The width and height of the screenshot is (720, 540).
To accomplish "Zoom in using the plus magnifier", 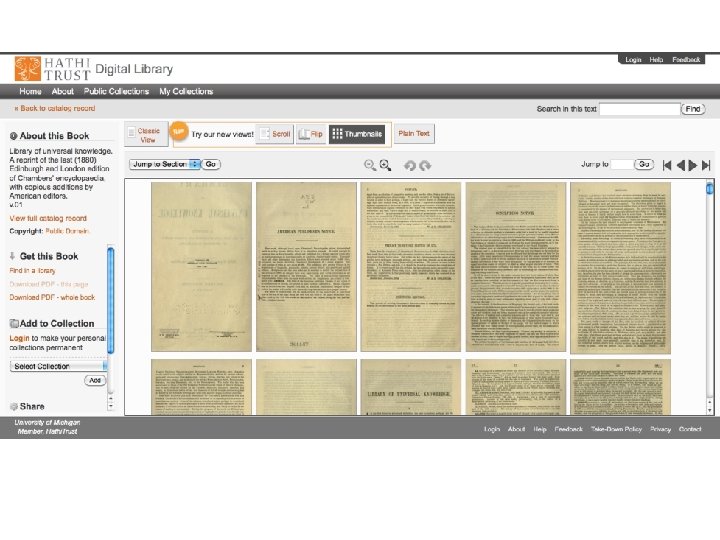I will coord(385,165).
